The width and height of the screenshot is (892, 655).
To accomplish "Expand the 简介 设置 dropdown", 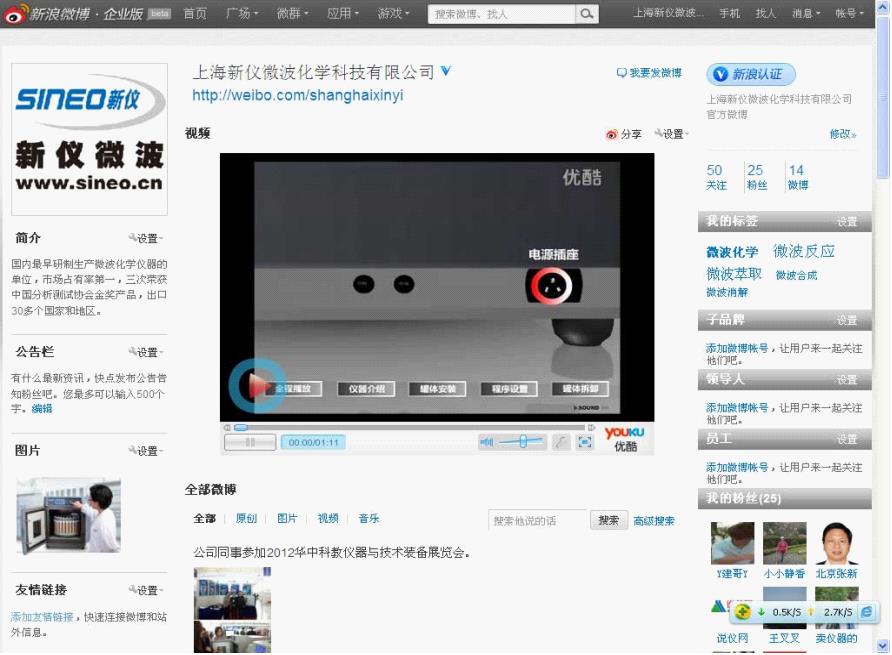I will pyautogui.click(x=146, y=239).
